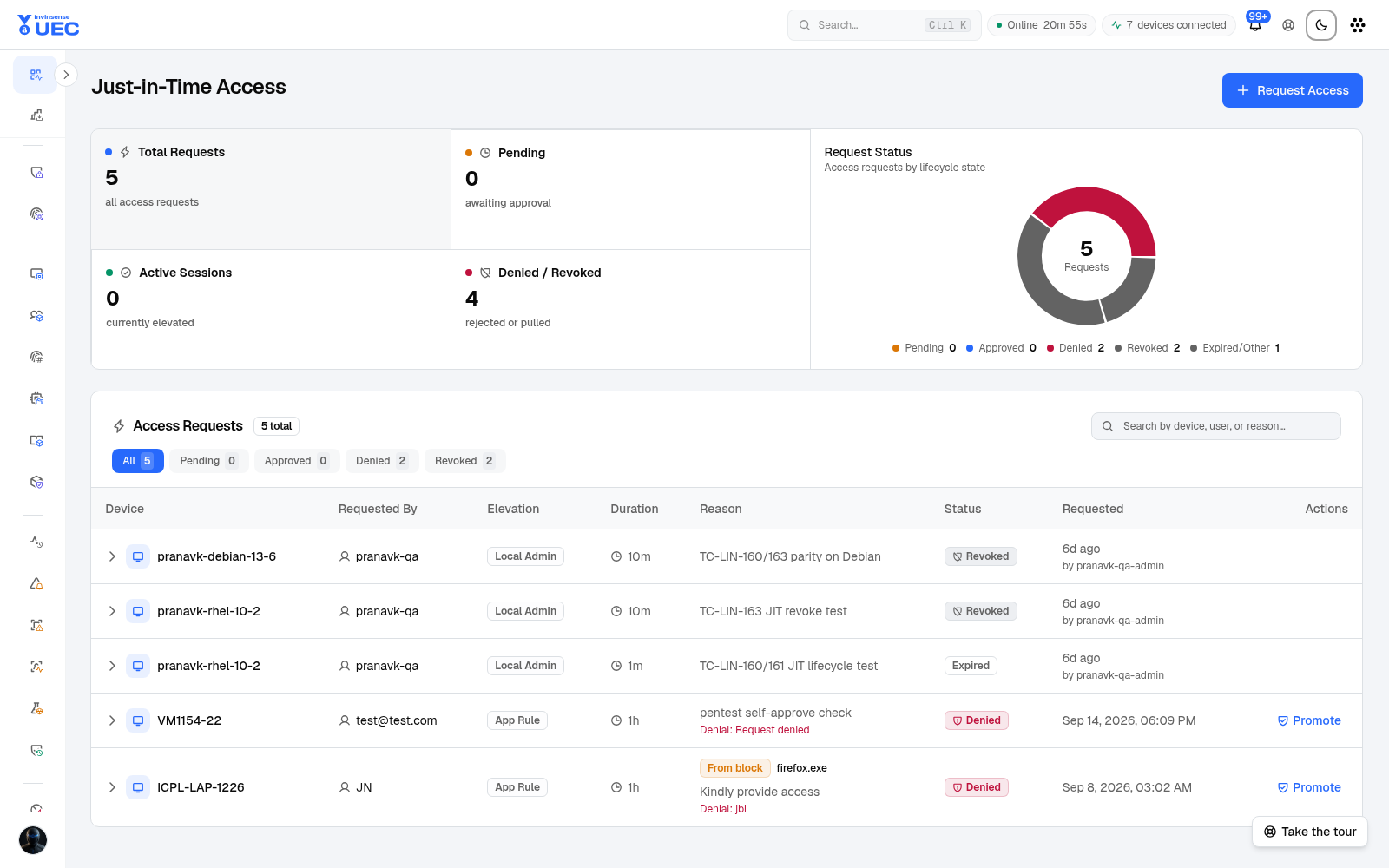
Task: Switch to the Revoked filter tab
Action: click(465, 461)
